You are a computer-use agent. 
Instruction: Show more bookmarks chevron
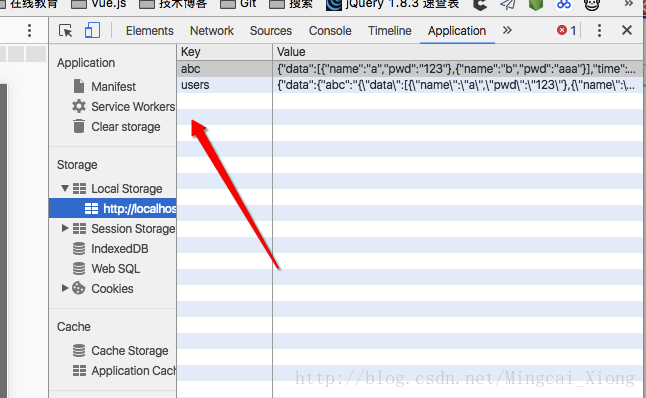[x=628, y=3]
